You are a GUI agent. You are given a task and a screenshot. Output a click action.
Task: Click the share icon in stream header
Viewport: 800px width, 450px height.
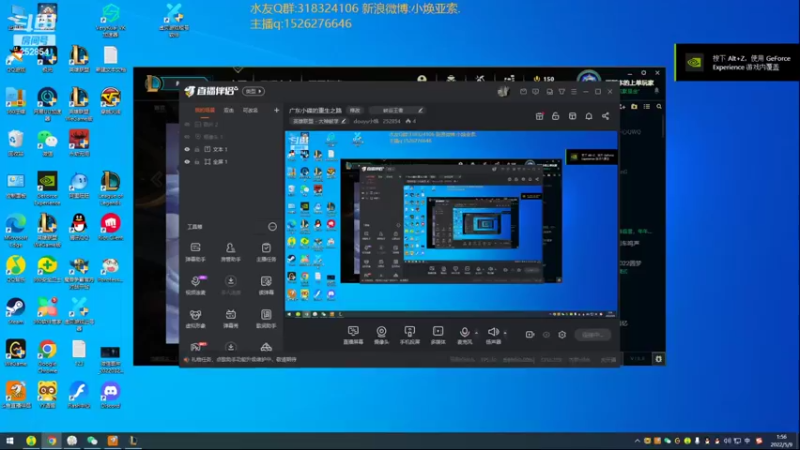[x=605, y=116]
